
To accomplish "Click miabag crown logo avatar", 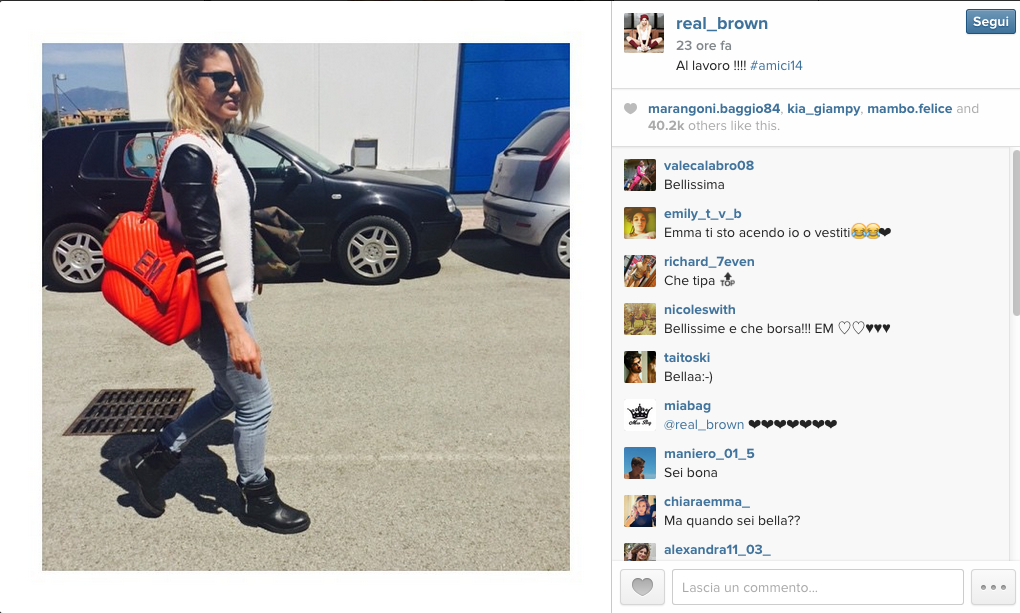I will 639,415.
